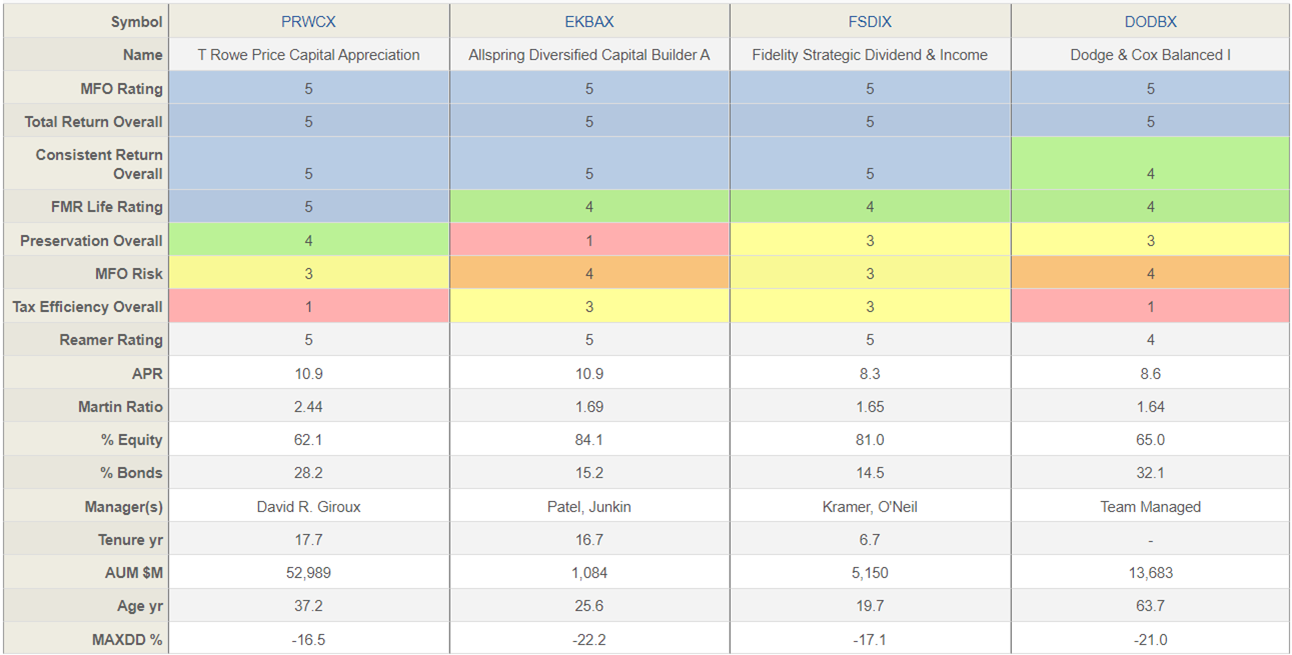Select the green Preservation Overall cell for PRWCX
The image size is (1292, 655).
(x=308, y=240)
